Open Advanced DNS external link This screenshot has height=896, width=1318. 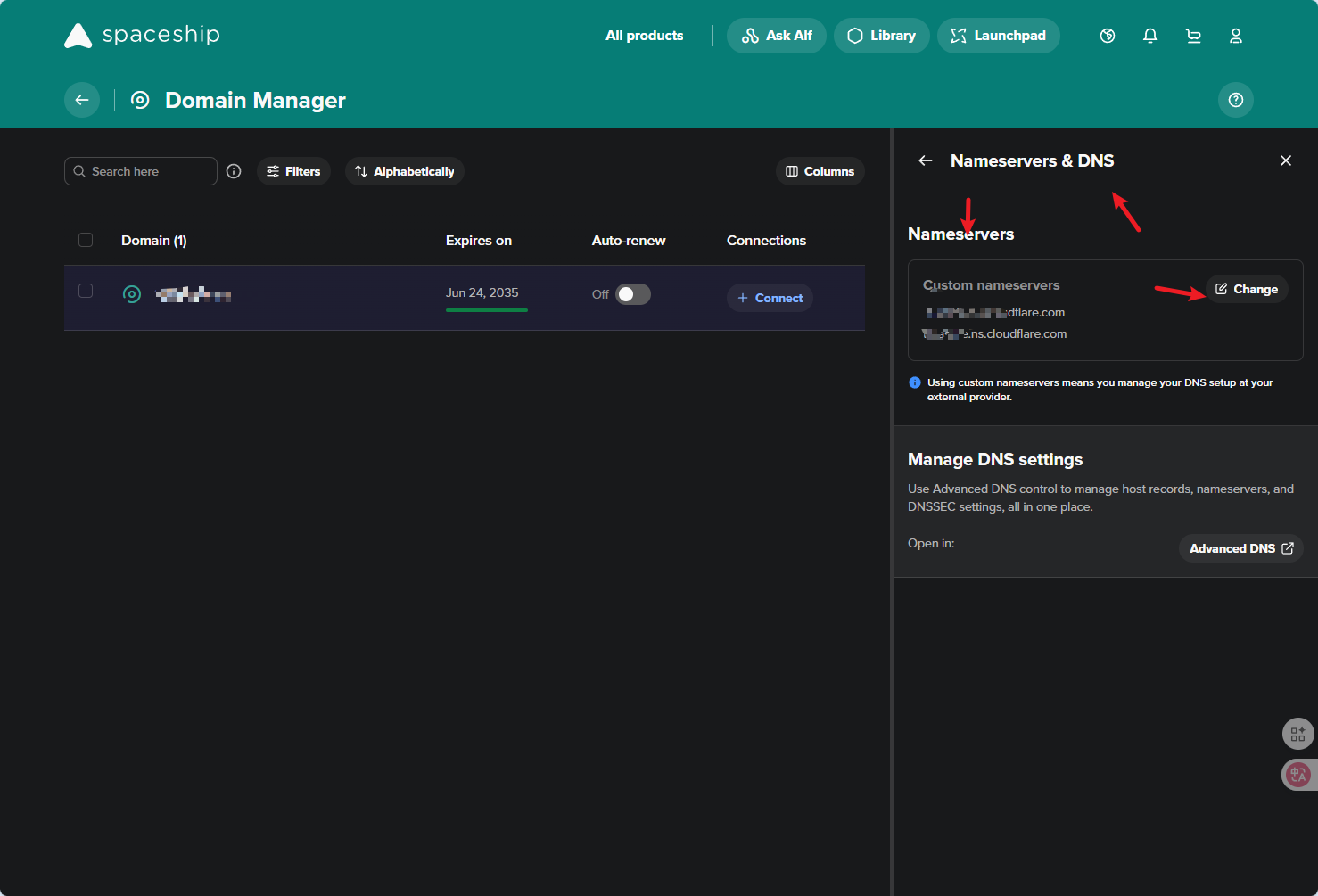point(1241,548)
